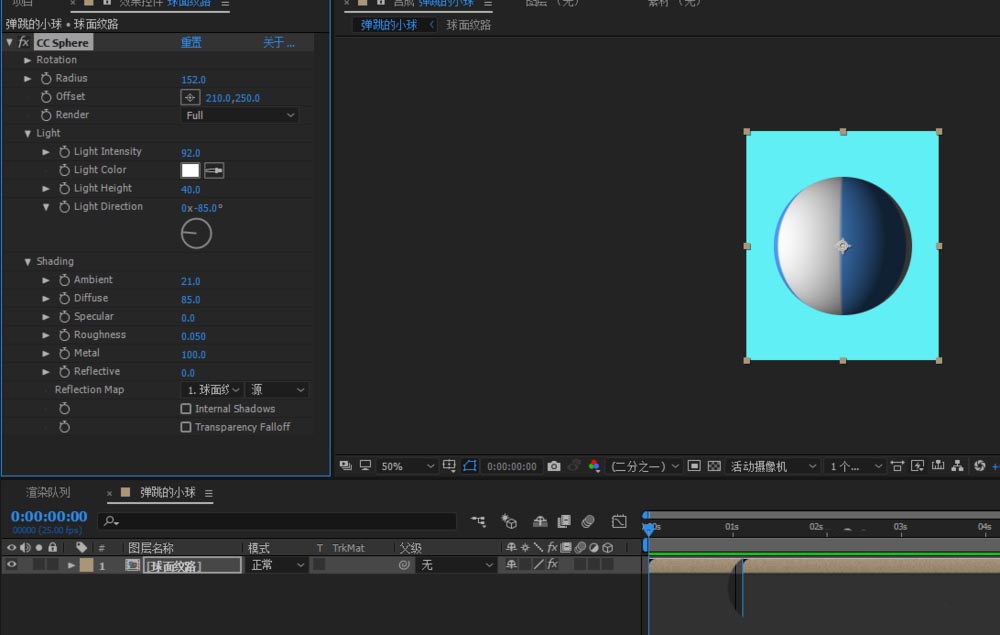1000x635 pixels.
Task: Enable the Transparency Falloff checkbox
Action: click(186, 427)
